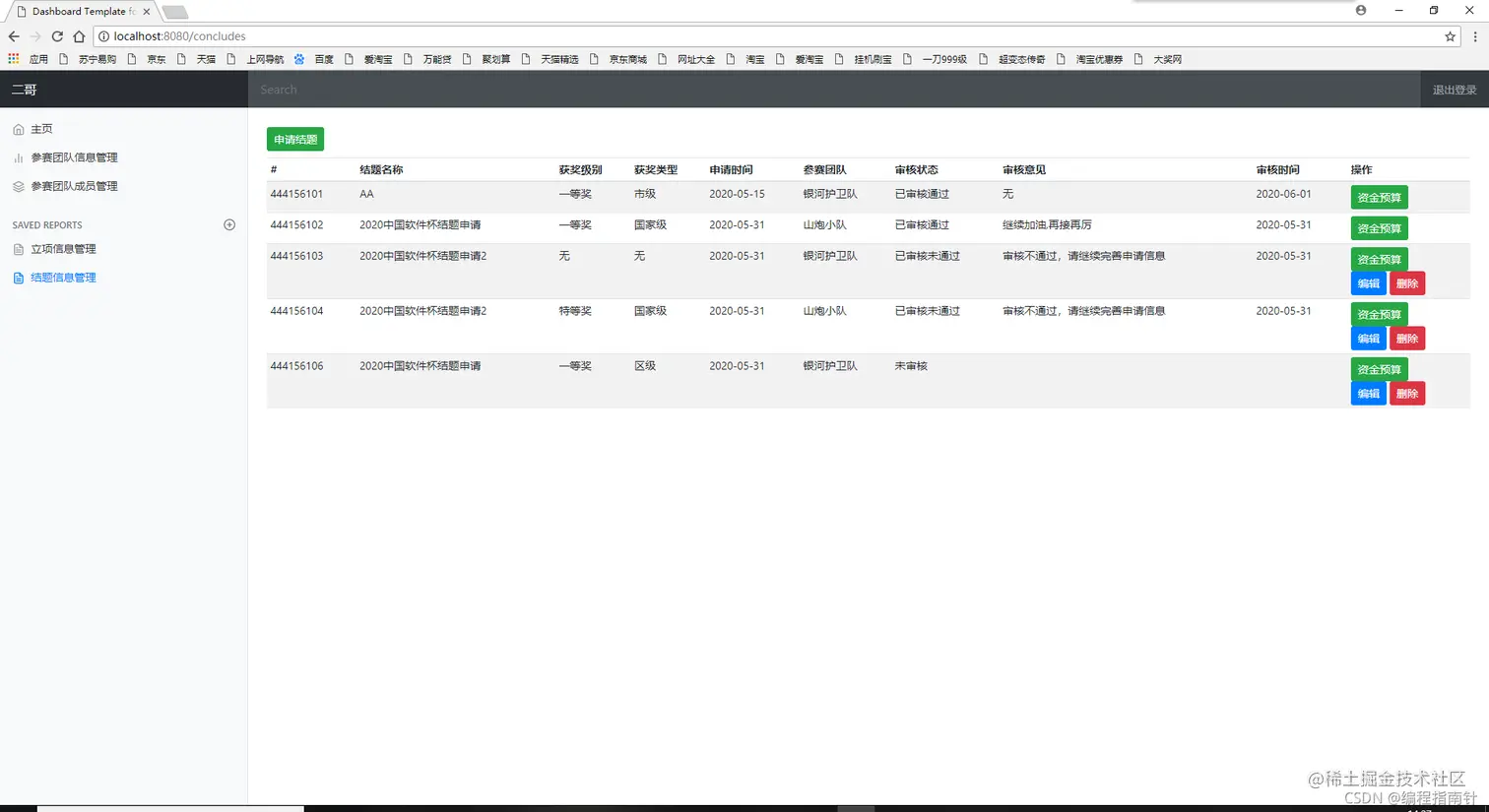Open the 苏宁易购 bookmark
1489x812 pixels.
[x=88, y=59]
